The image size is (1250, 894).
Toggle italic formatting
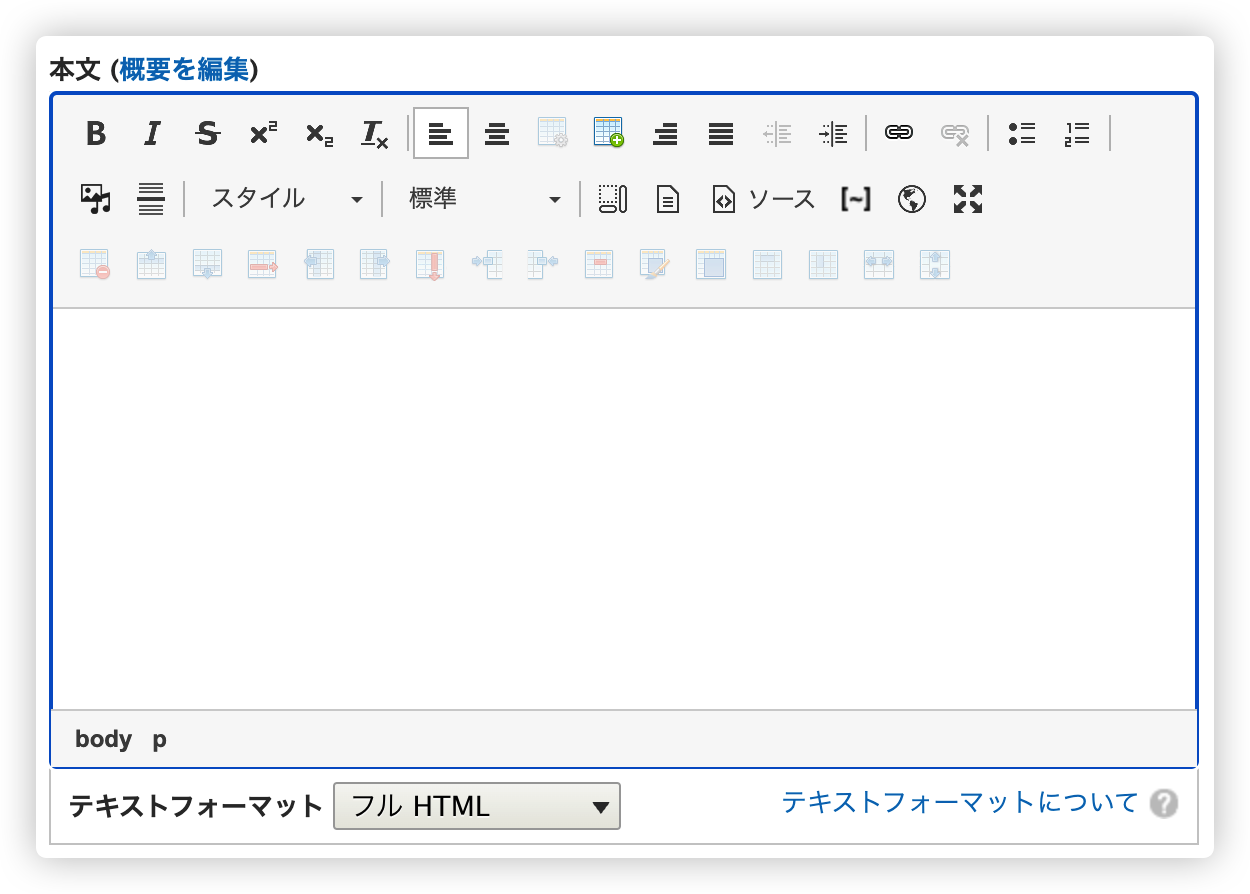click(x=151, y=133)
